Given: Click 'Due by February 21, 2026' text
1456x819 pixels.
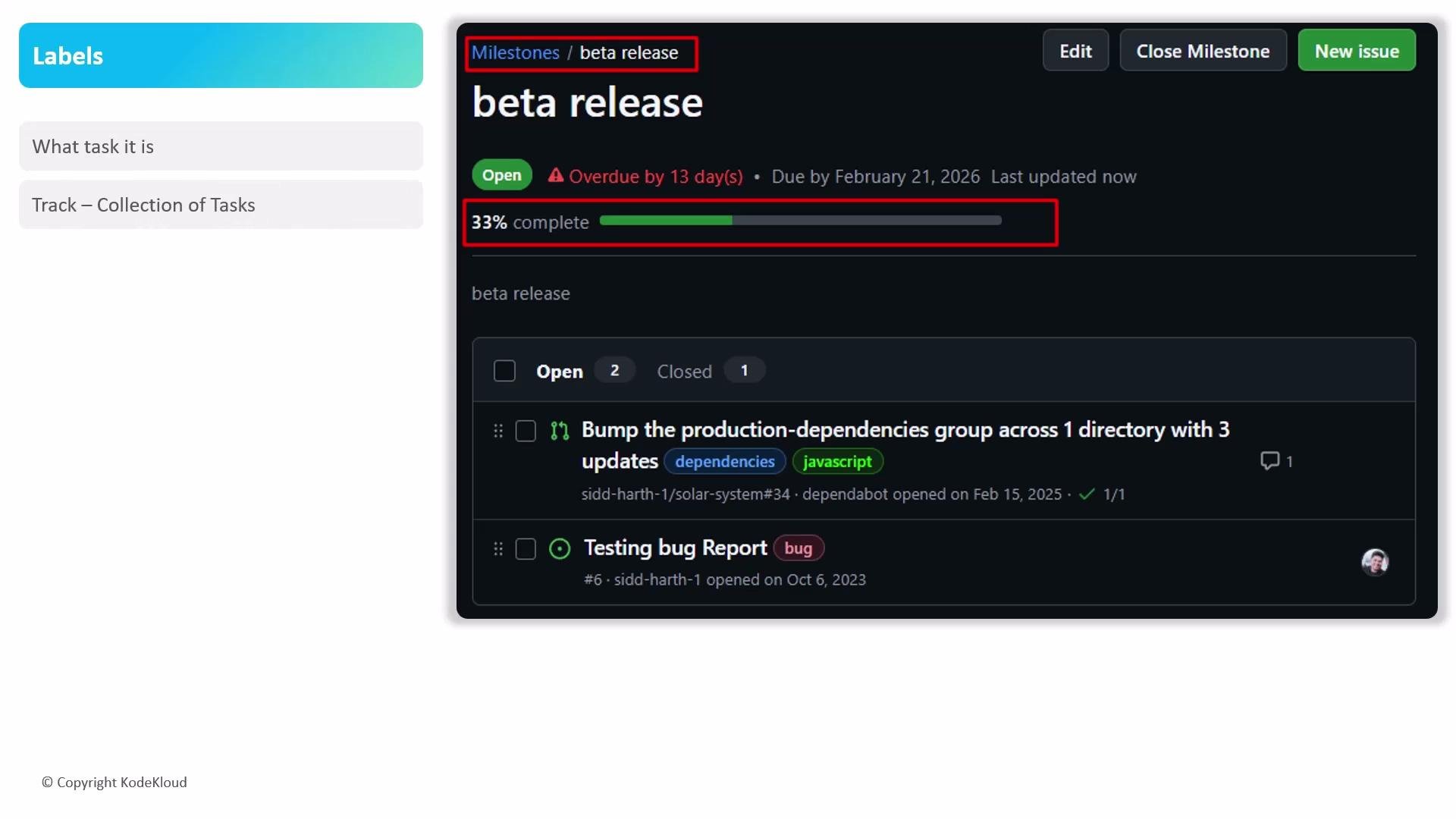Looking at the screenshot, I should click(x=875, y=177).
